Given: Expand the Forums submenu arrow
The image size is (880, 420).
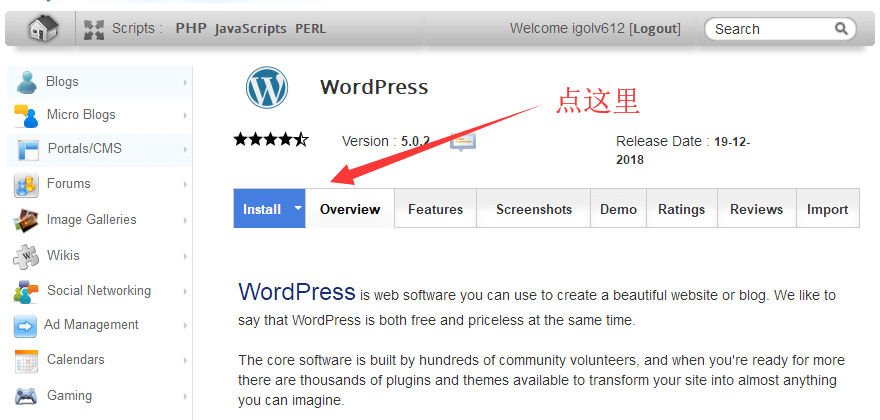Looking at the screenshot, I should 185,185.
